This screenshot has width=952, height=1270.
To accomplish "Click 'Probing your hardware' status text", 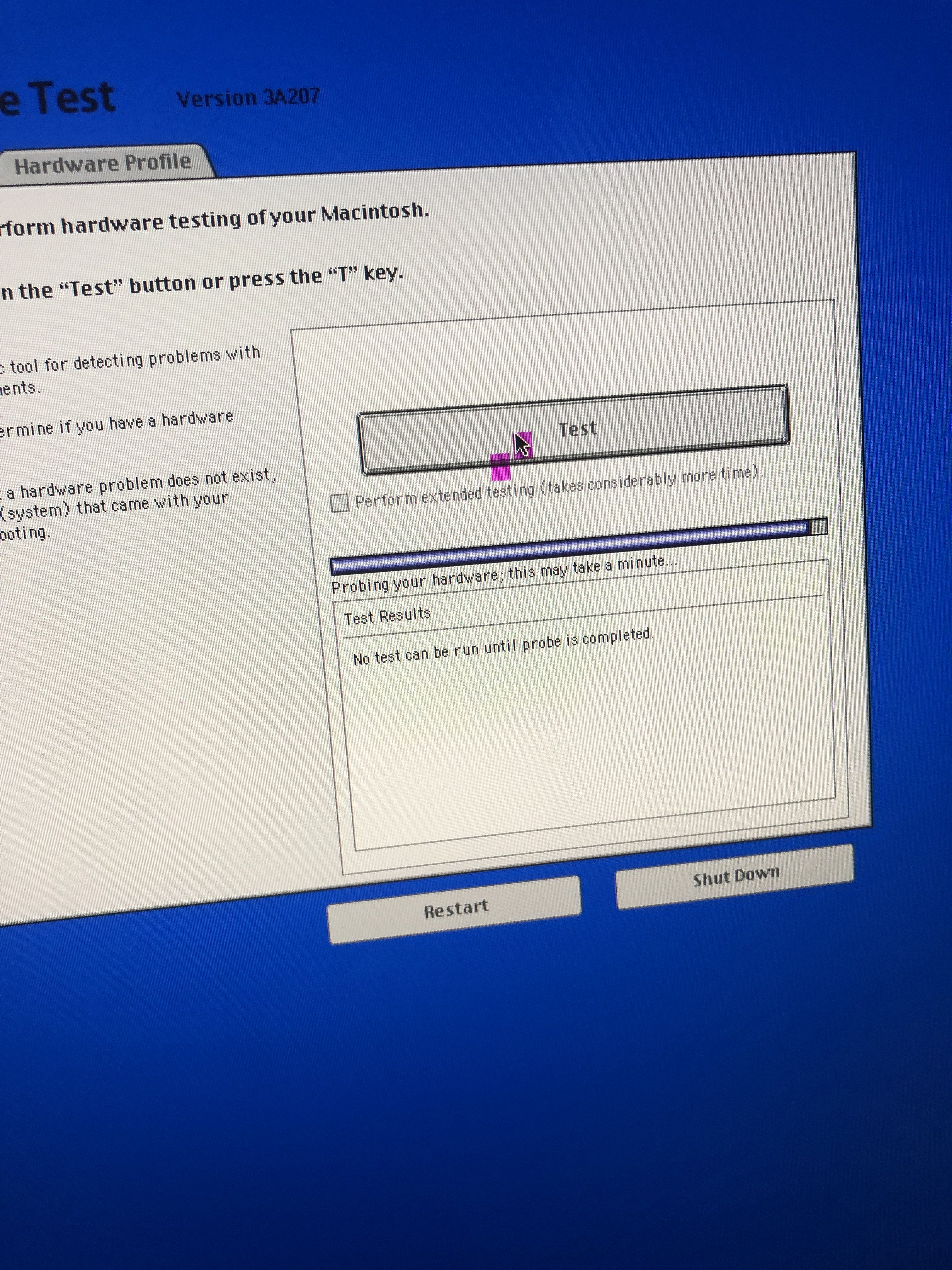I will [504, 574].
